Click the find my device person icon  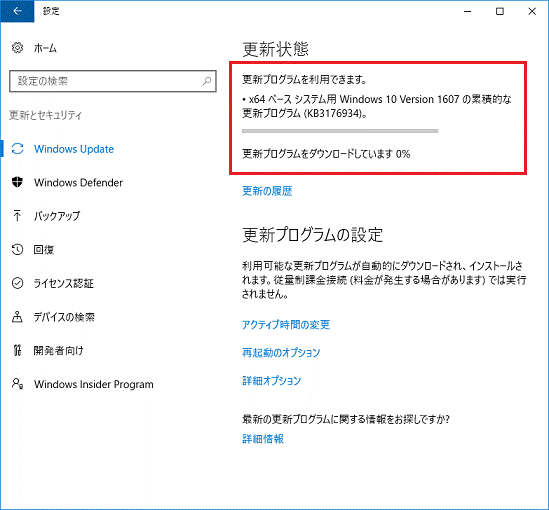17,317
